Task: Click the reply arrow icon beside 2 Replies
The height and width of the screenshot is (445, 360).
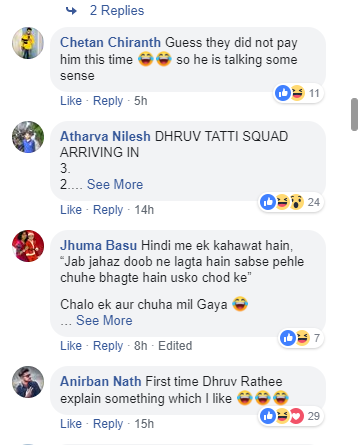Action: click(x=71, y=11)
